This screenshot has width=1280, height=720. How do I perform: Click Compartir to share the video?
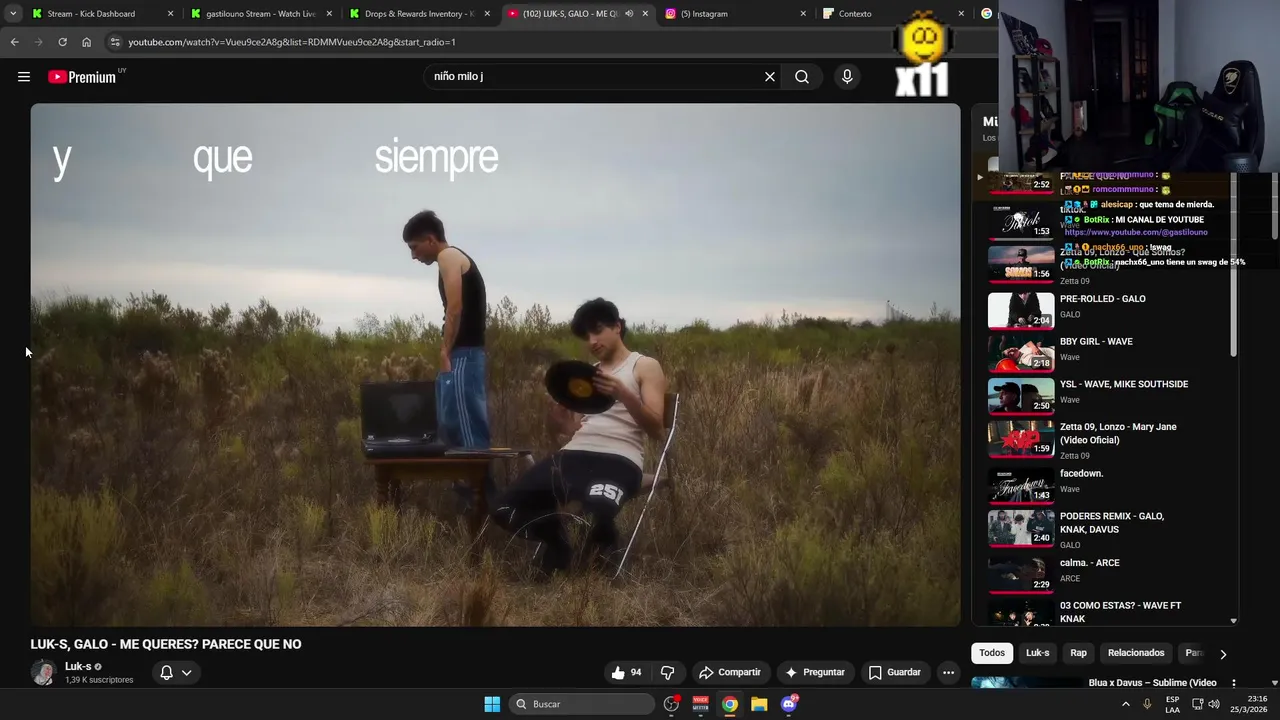[730, 672]
